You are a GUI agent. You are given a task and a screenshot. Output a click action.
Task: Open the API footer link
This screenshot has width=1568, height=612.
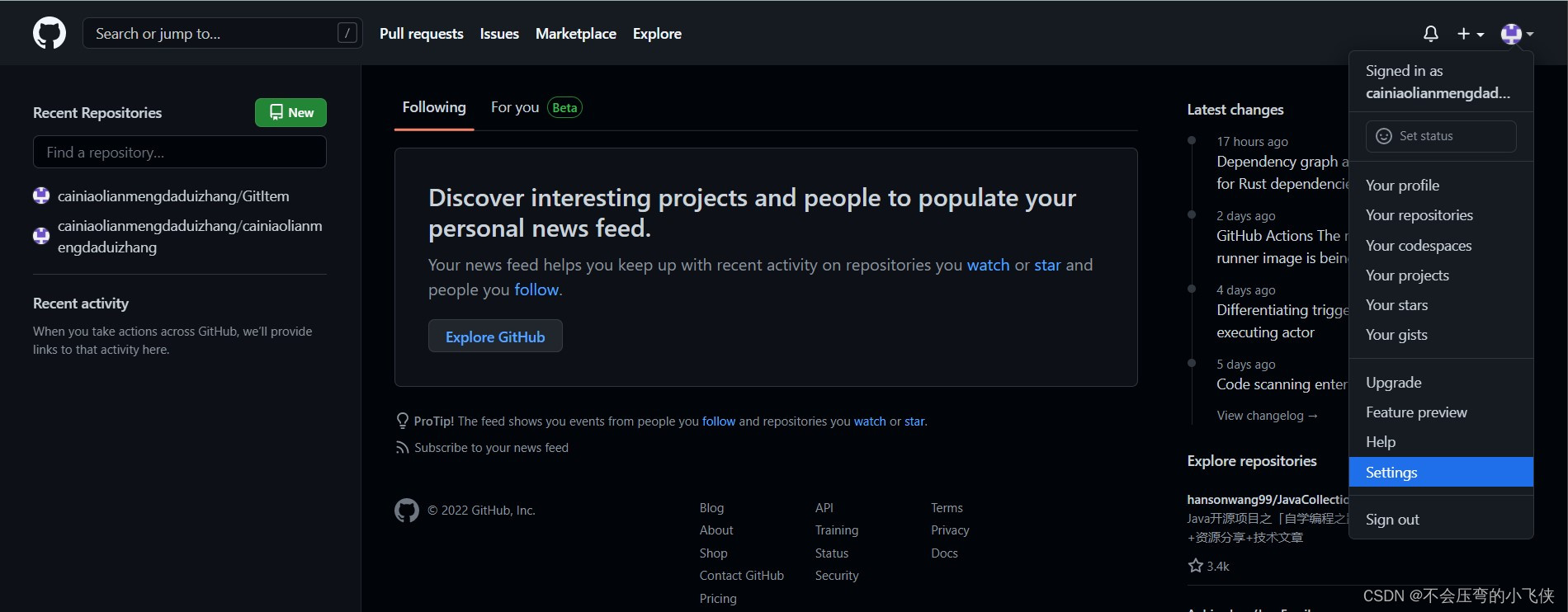coord(824,508)
